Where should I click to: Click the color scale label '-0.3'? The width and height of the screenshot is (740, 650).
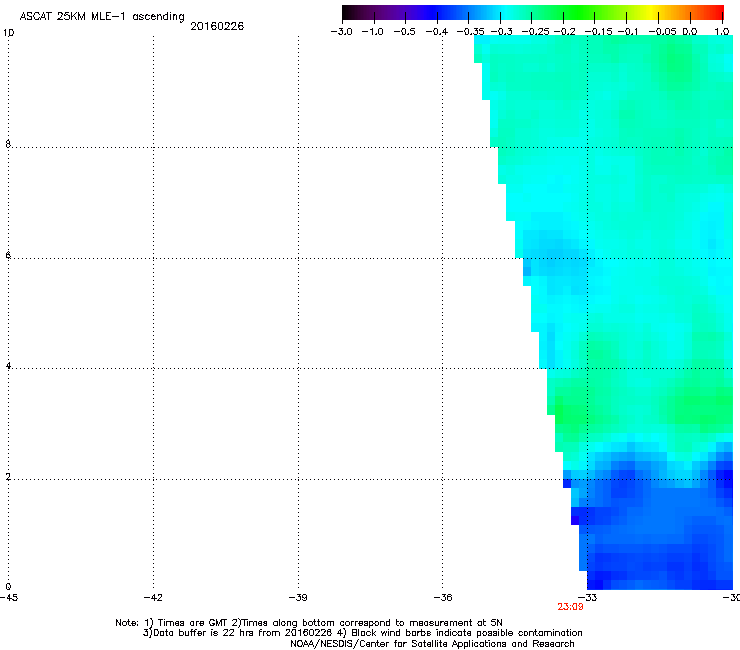pos(501,32)
